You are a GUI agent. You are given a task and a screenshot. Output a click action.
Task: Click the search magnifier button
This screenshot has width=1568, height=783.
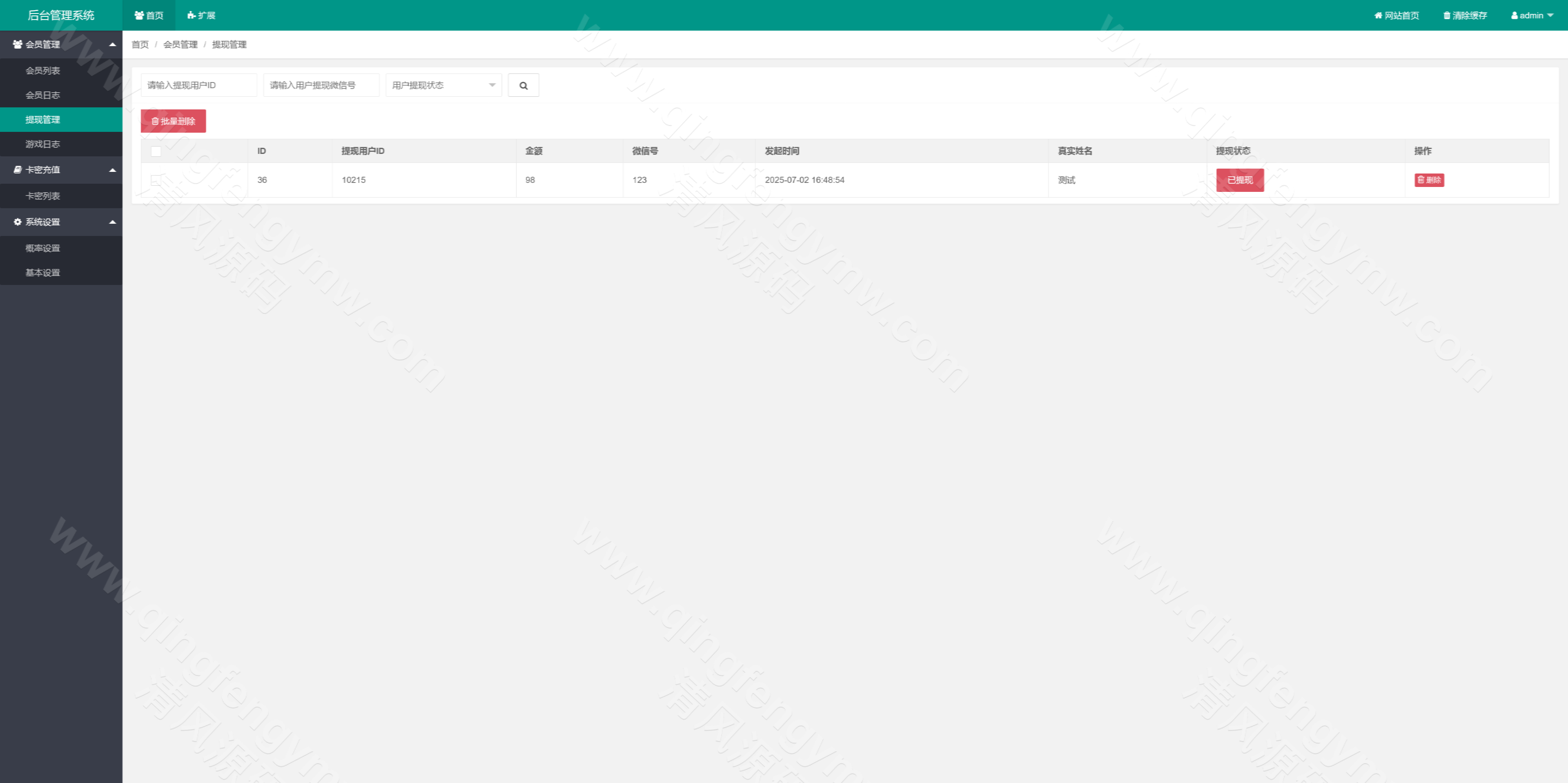[523, 85]
